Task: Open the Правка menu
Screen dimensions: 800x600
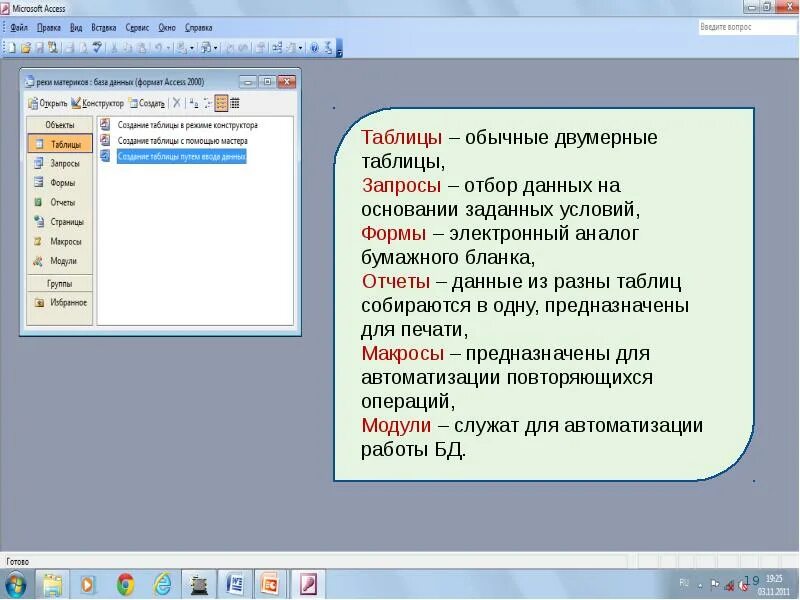Action: tap(48, 28)
